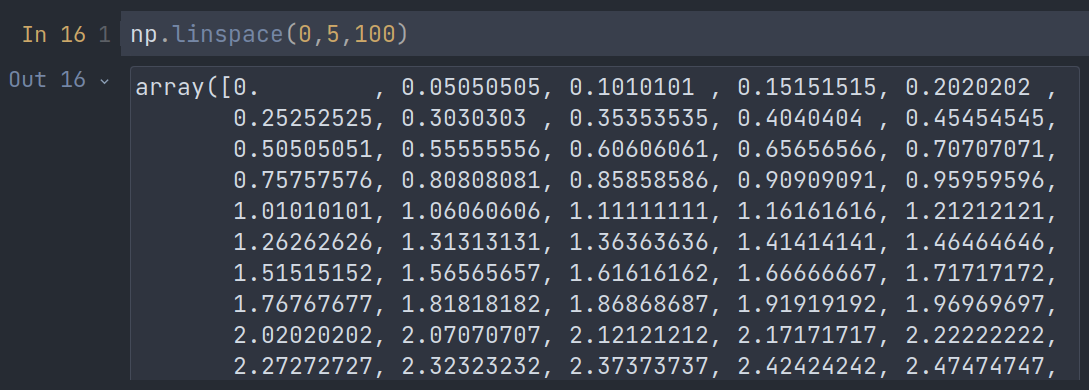
Task: Click the value 0.1010101 in output
Action: pos(631,87)
